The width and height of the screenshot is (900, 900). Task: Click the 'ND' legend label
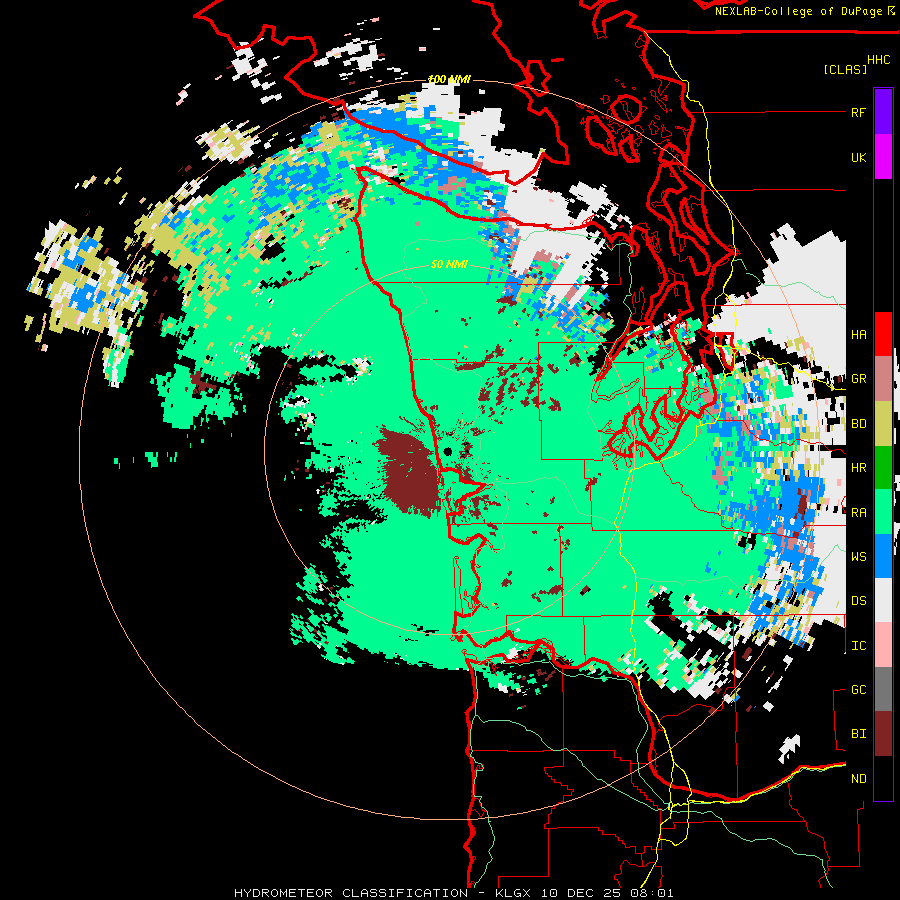858,779
